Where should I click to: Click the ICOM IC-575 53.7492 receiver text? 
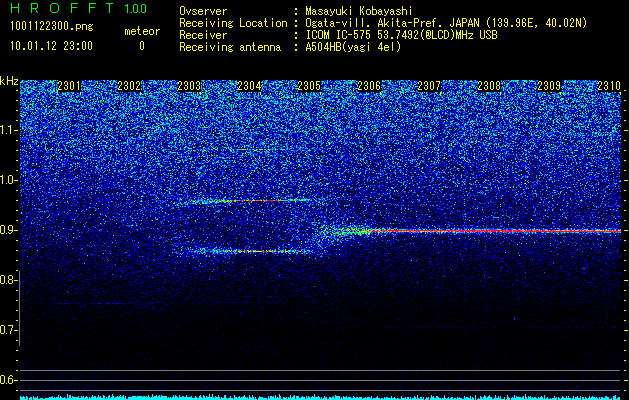[x=401, y=35]
